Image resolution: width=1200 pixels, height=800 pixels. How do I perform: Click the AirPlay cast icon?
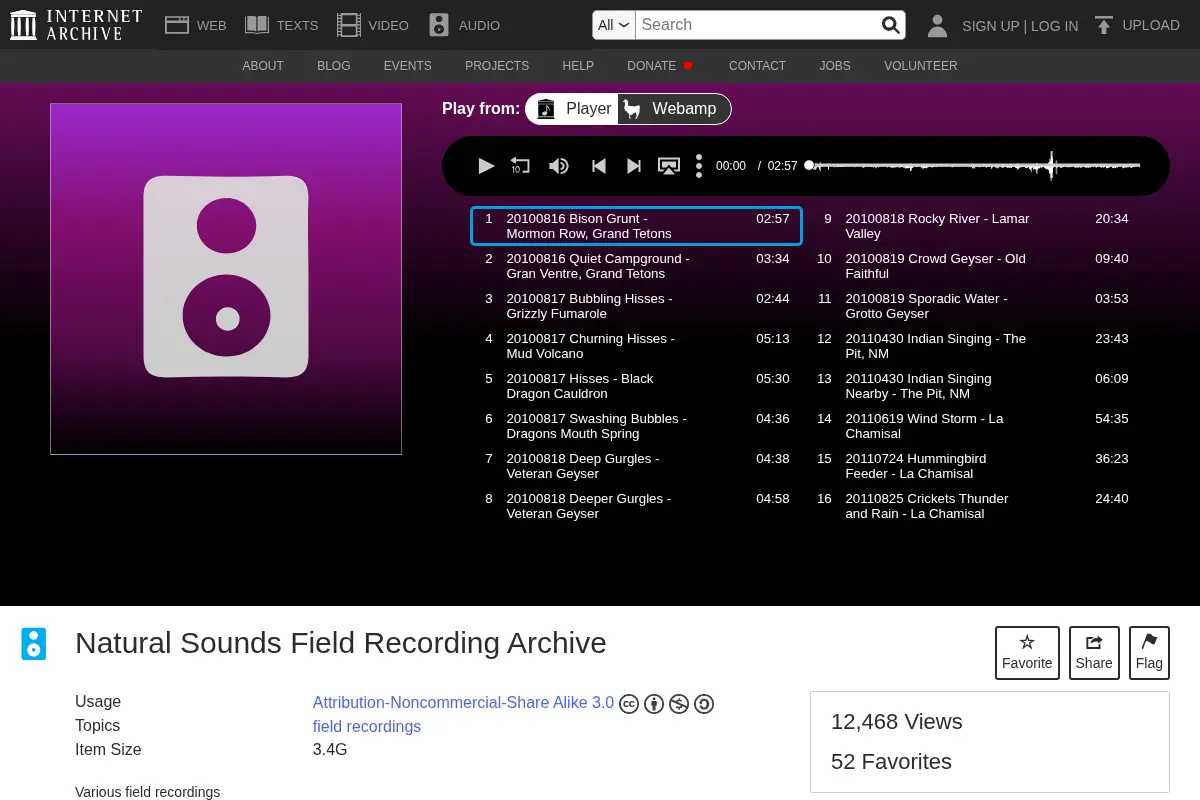point(669,166)
